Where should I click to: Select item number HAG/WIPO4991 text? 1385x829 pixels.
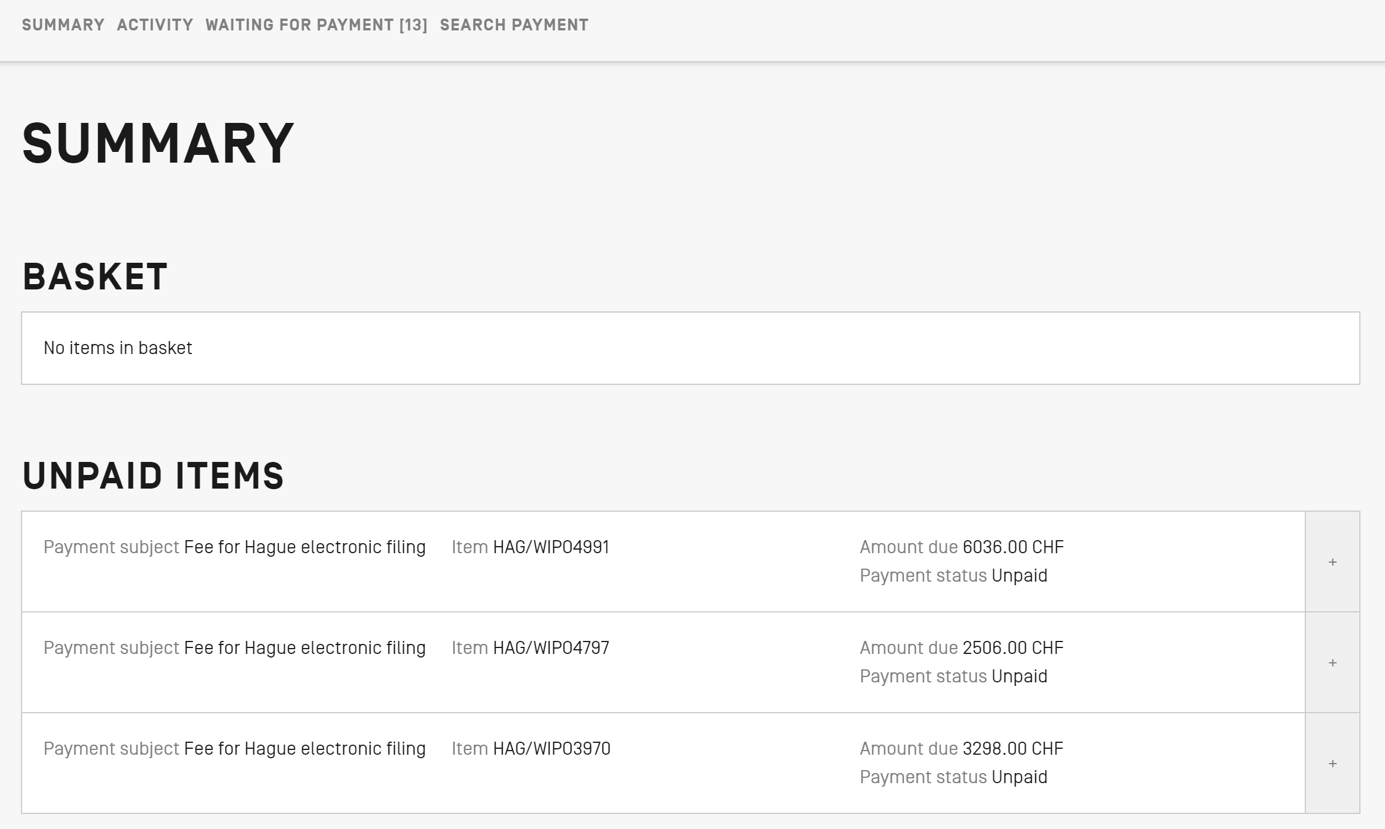[551, 547]
